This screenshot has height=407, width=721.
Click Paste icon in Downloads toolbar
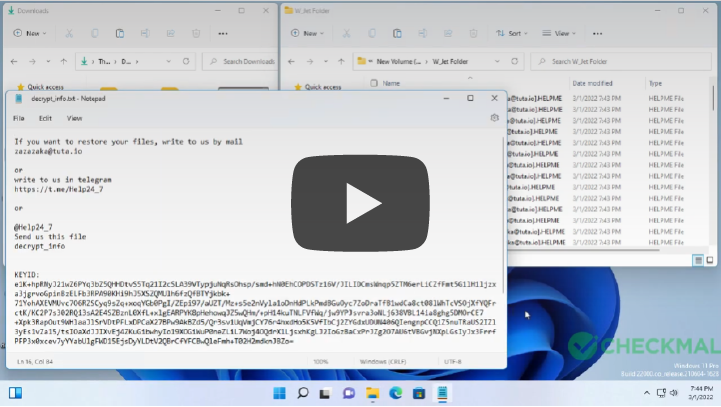(x=120, y=33)
